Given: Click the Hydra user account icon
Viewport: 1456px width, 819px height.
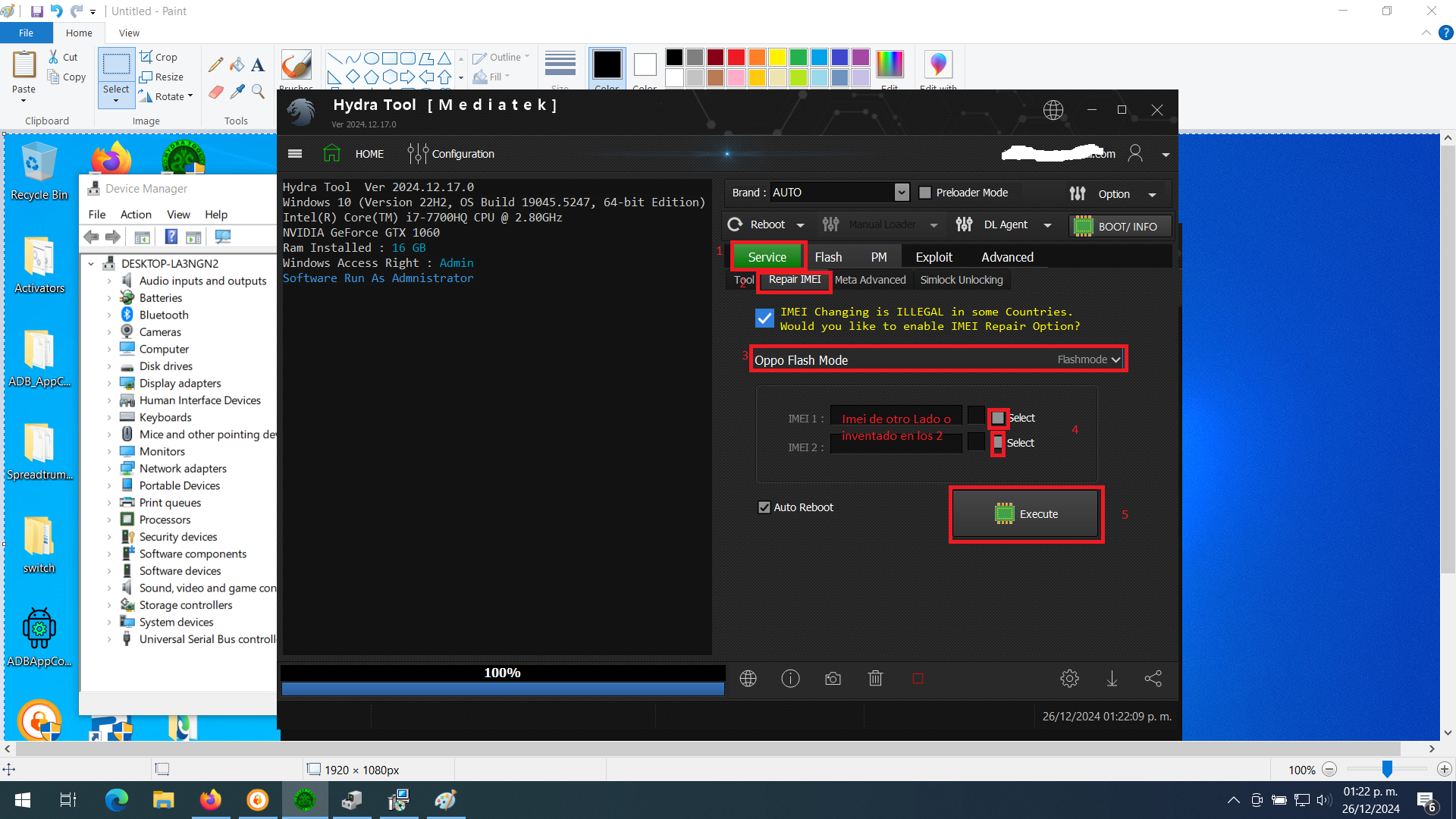Looking at the screenshot, I should [1135, 154].
